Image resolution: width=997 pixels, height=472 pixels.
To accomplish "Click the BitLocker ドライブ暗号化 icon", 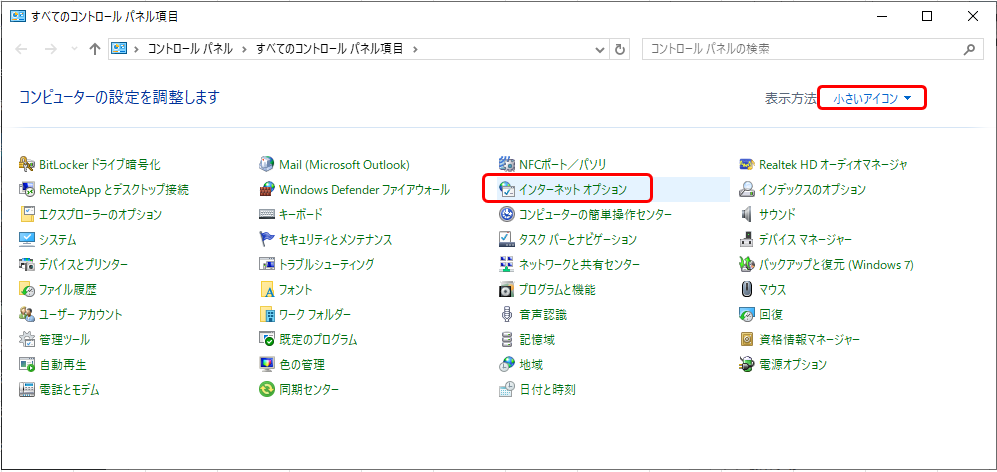I will point(27,164).
